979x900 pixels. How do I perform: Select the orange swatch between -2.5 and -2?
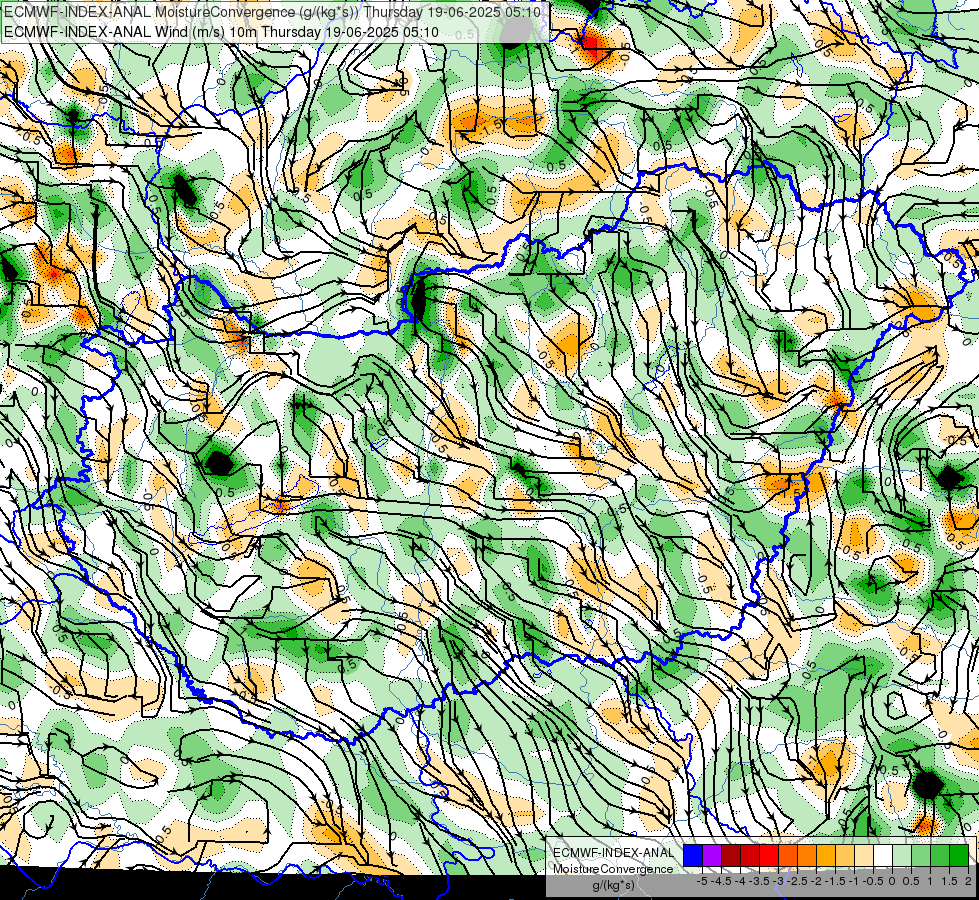pyautogui.click(x=807, y=856)
